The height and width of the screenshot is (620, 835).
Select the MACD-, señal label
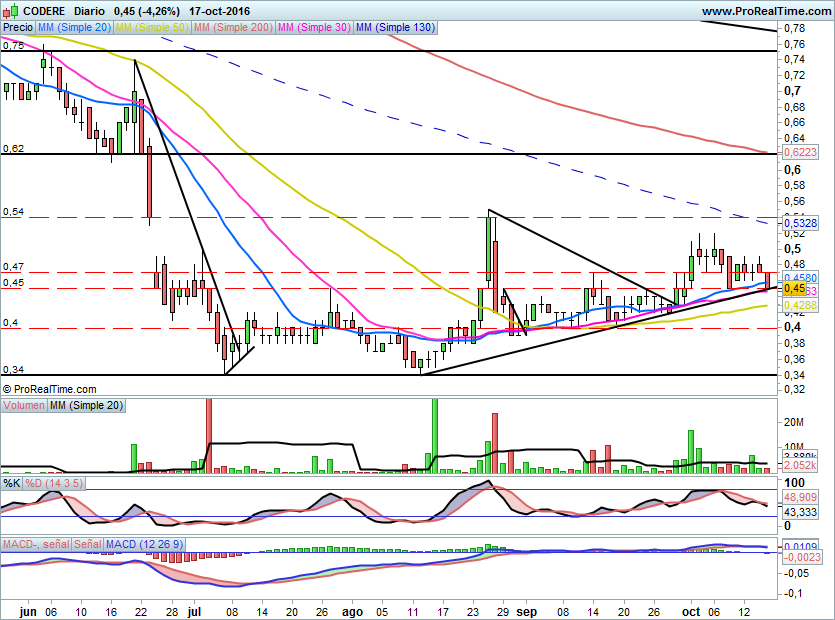pyautogui.click(x=36, y=544)
